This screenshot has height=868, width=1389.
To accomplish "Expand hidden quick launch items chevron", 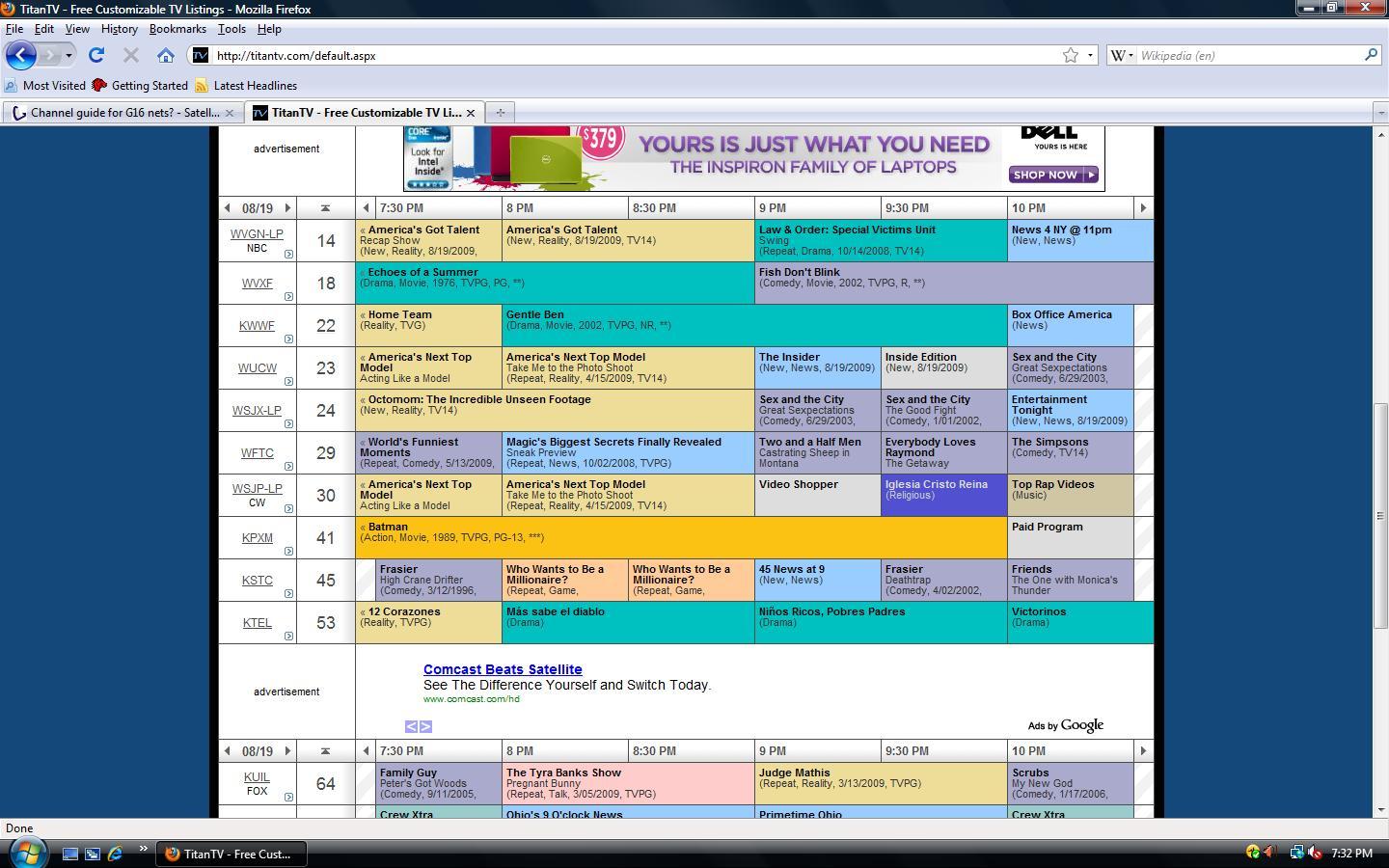I will pyautogui.click(x=143, y=850).
